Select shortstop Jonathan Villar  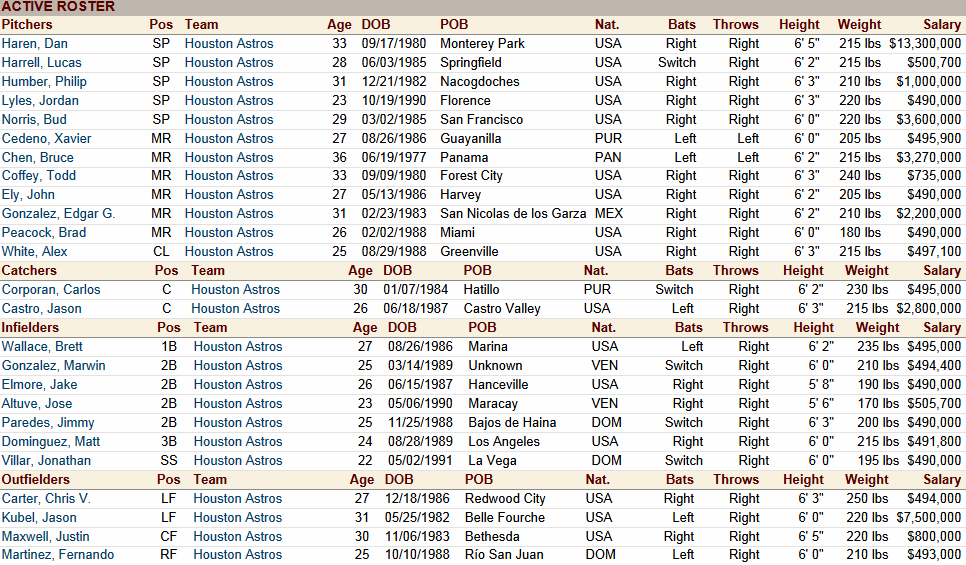[46, 460]
